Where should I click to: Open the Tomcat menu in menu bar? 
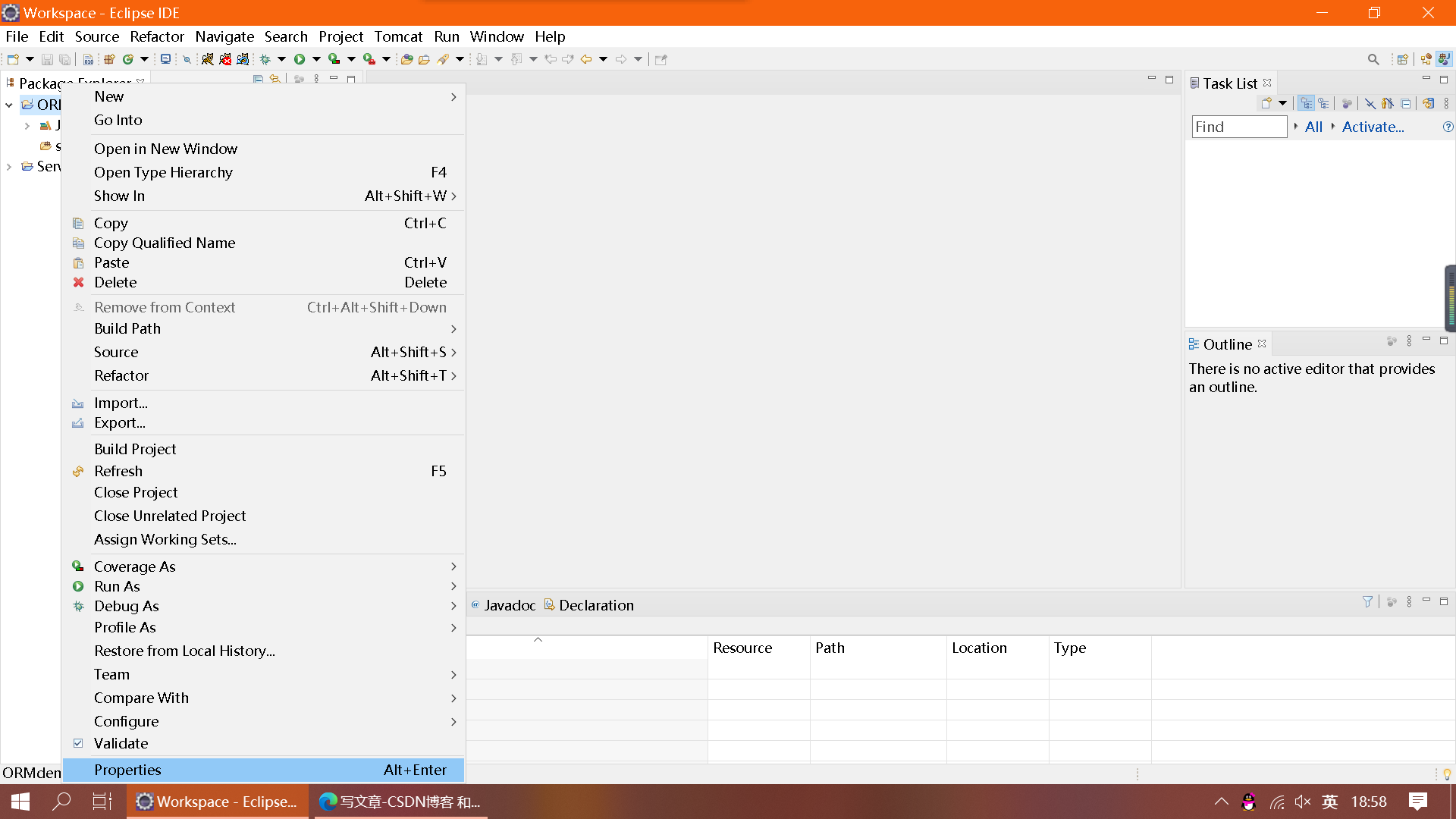[398, 36]
